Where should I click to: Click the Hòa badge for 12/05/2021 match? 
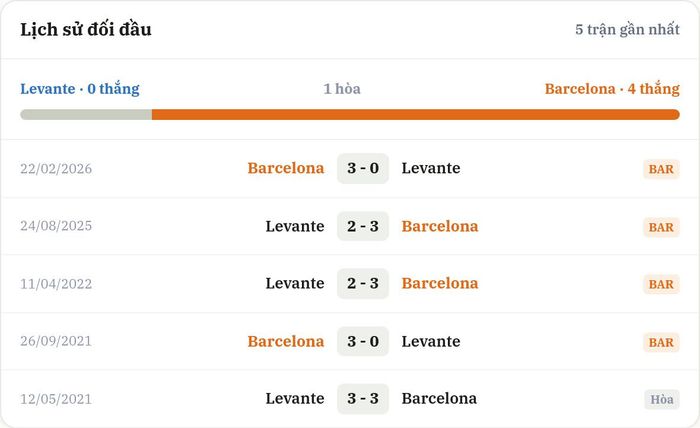pyautogui.click(x=662, y=399)
